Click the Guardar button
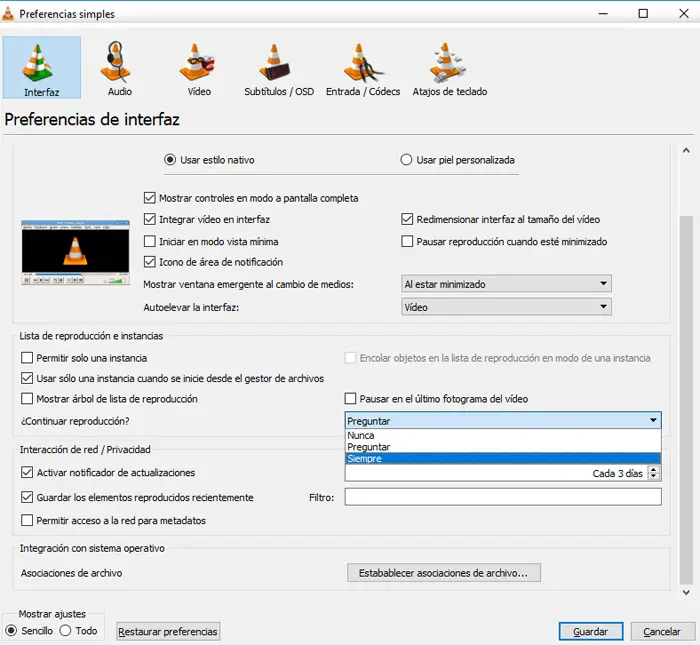The width and height of the screenshot is (700, 645). (x=591, y=632)
